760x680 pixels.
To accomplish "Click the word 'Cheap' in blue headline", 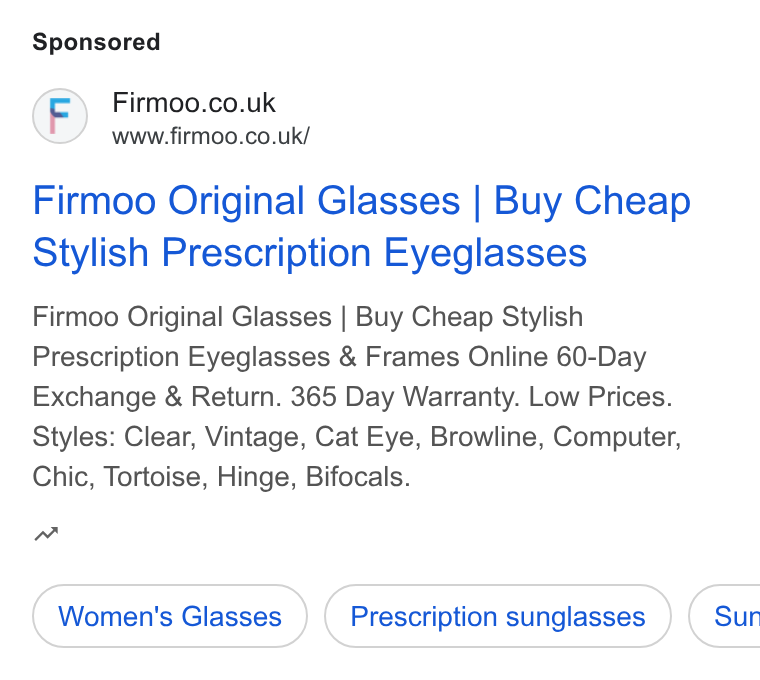I will coord(633,201).
